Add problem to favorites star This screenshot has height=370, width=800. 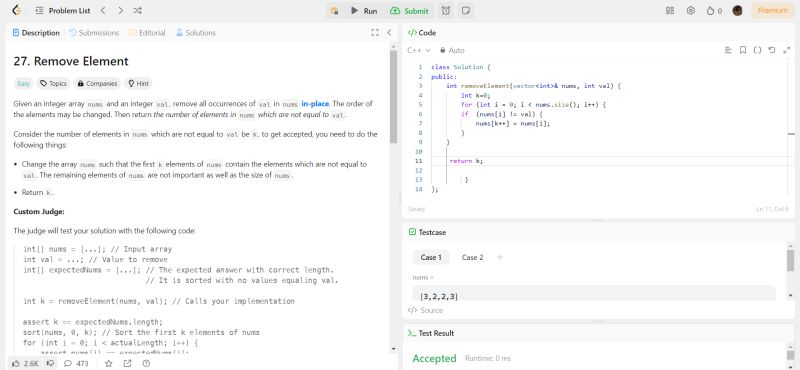[108, 363]
